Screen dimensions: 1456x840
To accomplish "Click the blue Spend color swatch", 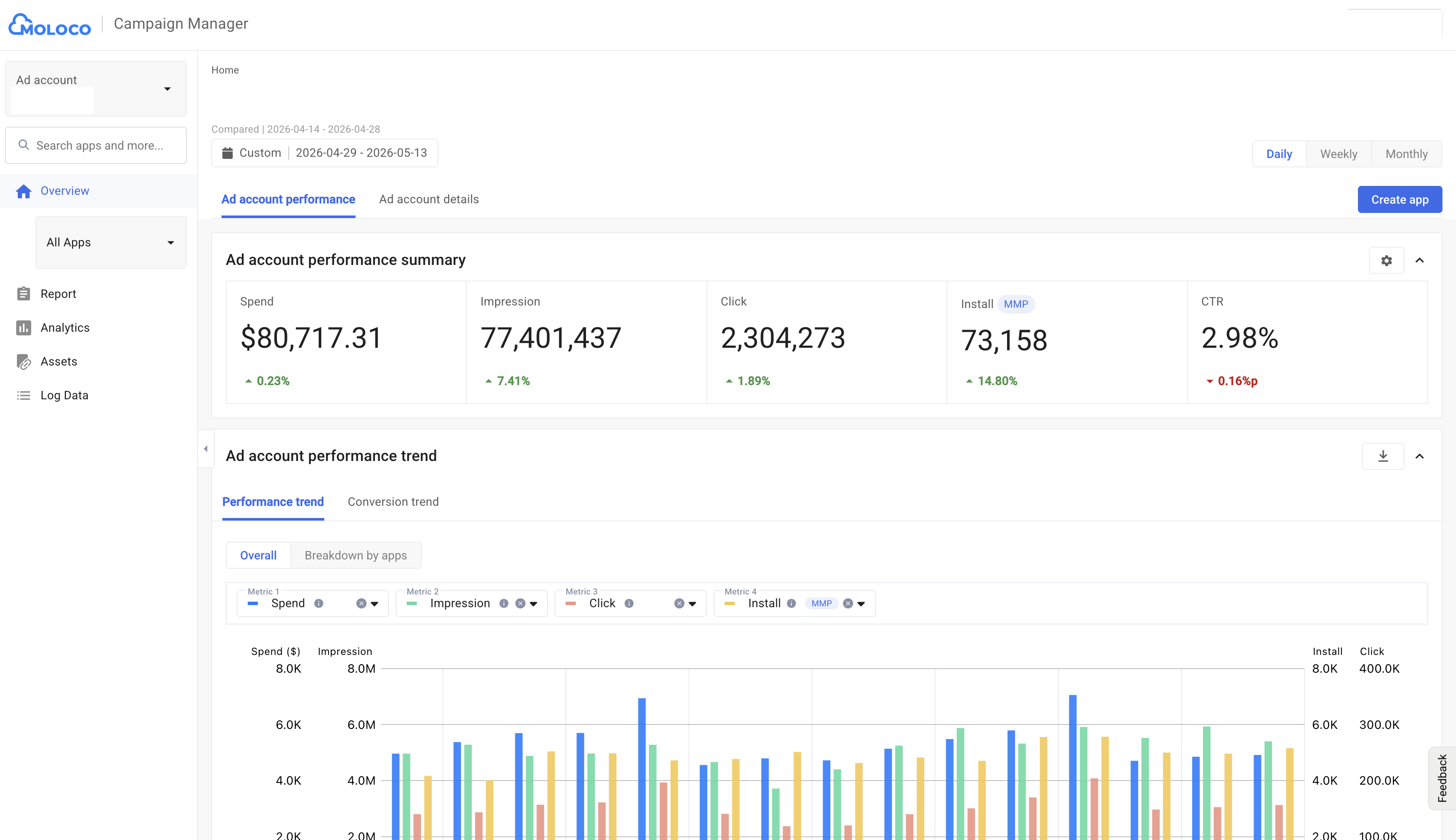I will (x=253, y=603).
